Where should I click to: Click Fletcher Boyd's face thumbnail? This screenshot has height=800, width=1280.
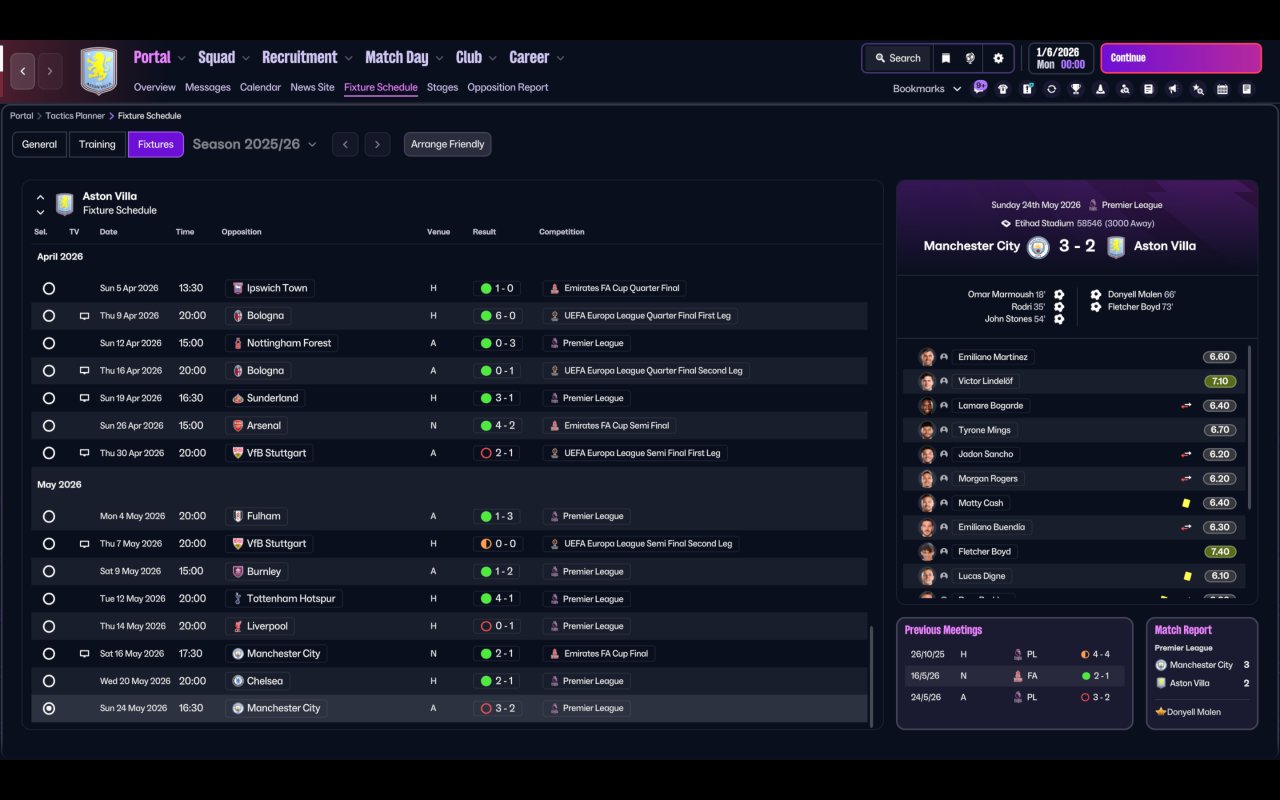click(927, 552)
